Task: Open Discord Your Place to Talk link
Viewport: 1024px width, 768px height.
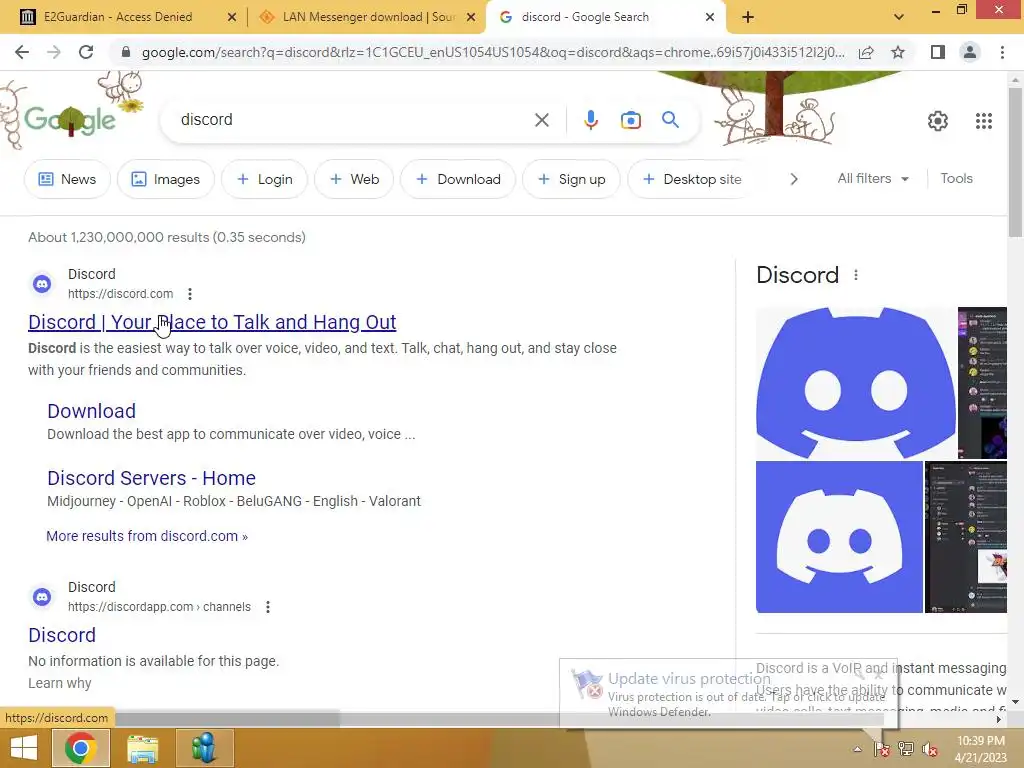Action: coord(212,322)
